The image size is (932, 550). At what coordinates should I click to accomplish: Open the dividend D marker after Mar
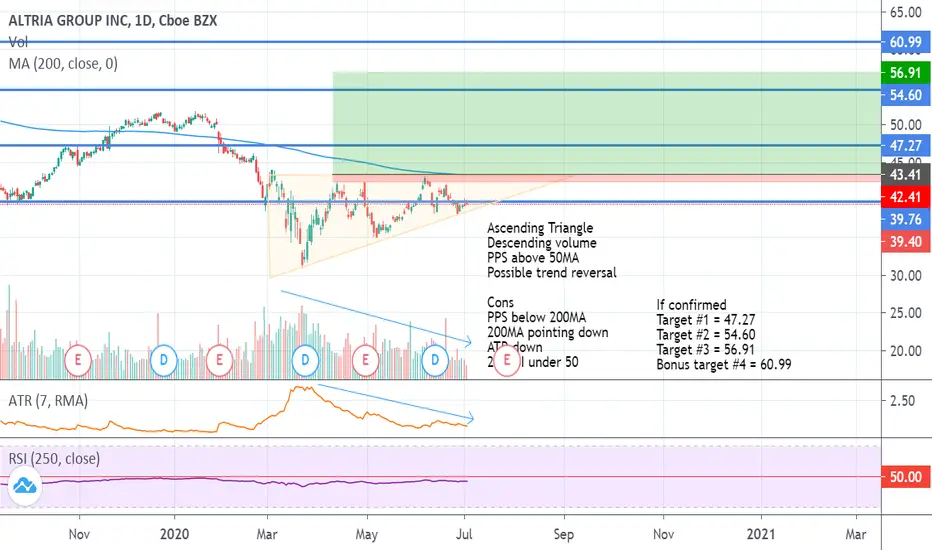(x=306, y=360)
